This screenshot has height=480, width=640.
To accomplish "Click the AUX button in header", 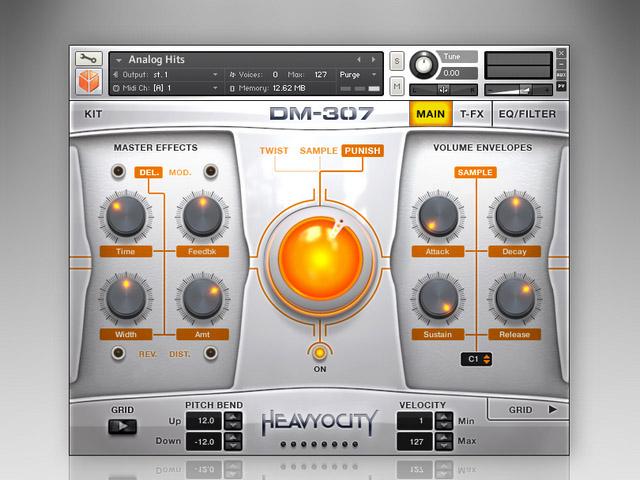I will pyautogui.click(x=561, y=75).
